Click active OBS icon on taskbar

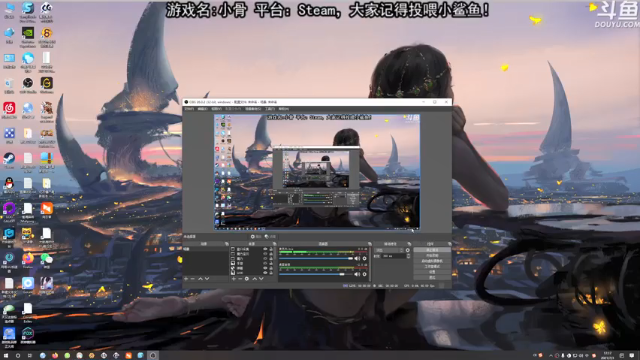[153, 356]
